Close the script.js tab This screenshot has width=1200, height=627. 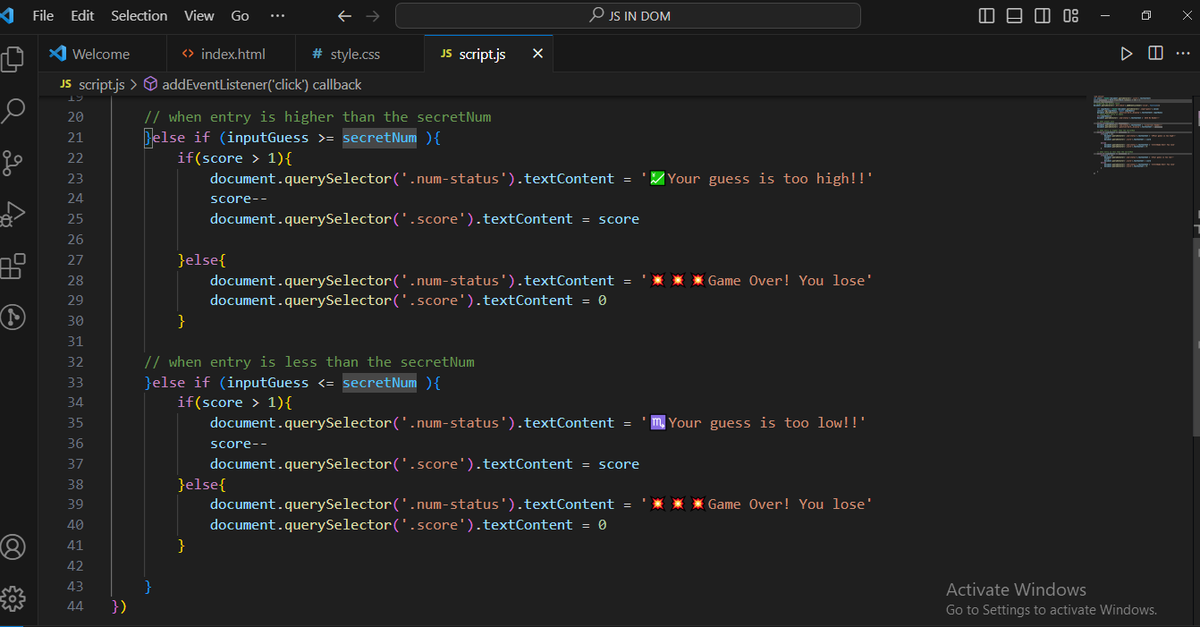pyautogui.click(x=538, y=54)
